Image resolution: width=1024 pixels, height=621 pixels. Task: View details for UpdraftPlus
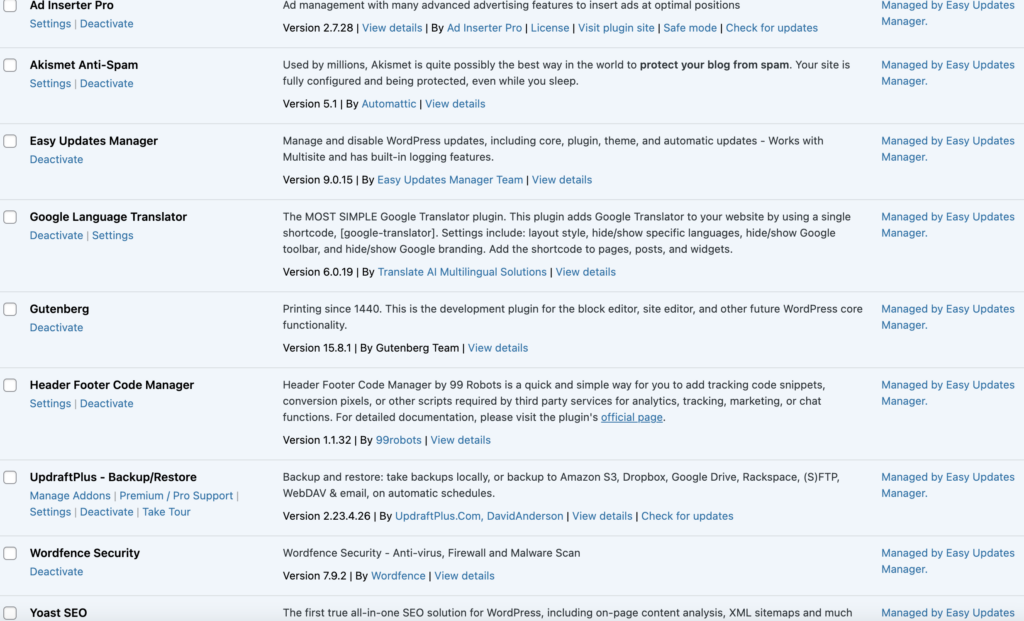[602, 516]
